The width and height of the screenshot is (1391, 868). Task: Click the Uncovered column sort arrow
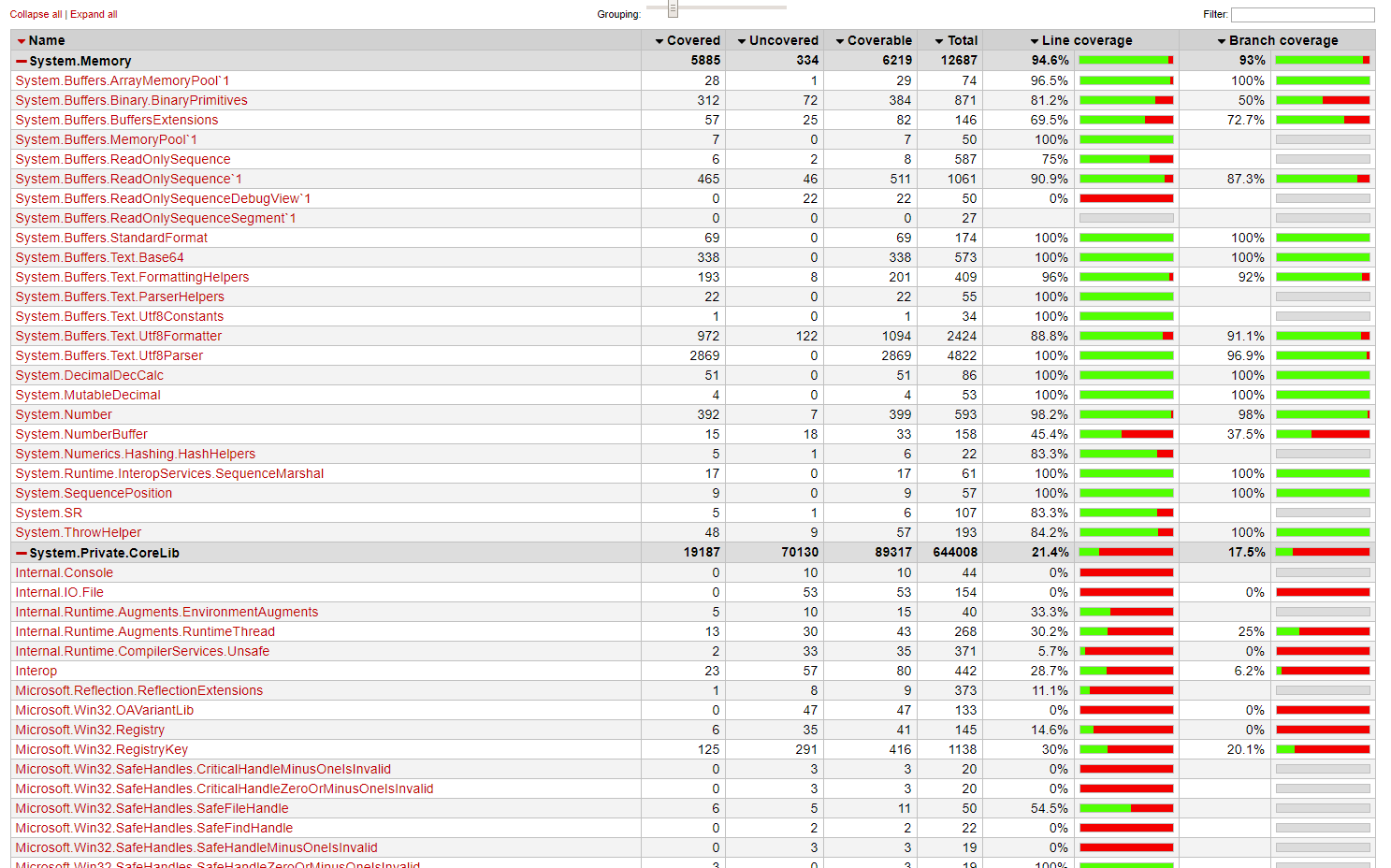point(742,40)
